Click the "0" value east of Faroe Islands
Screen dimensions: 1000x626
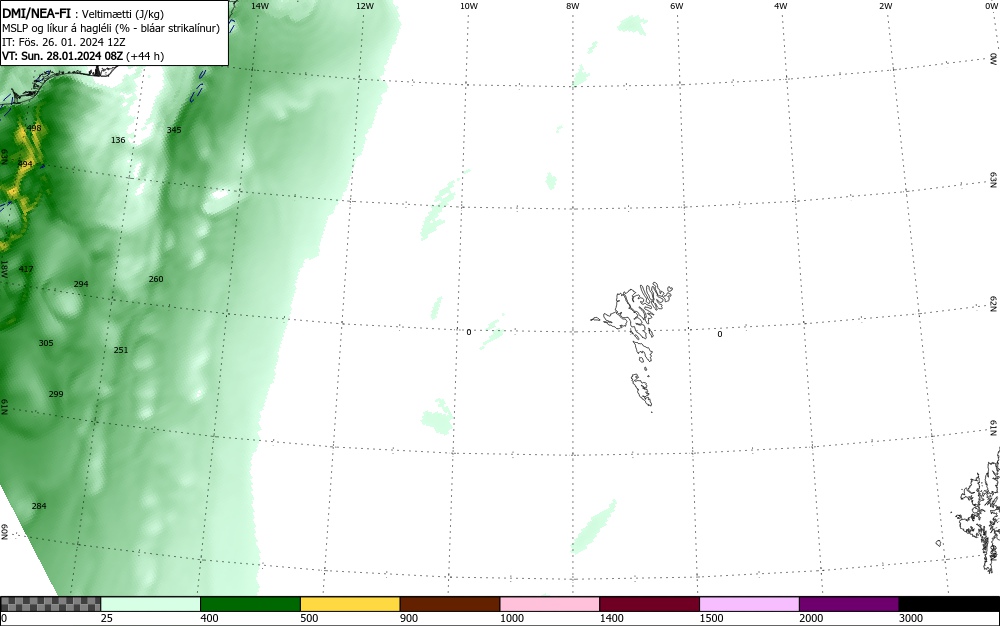[x=720, y=334]
